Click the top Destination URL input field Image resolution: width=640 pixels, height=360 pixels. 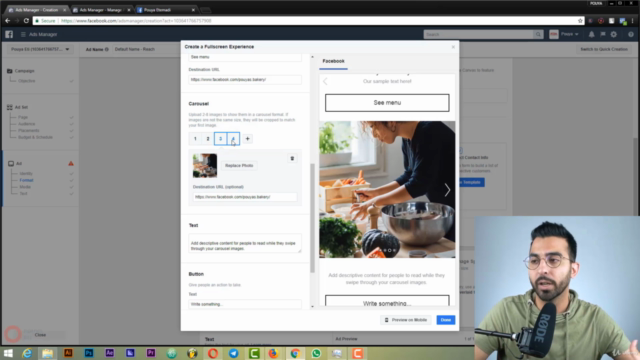click(245, 80)
